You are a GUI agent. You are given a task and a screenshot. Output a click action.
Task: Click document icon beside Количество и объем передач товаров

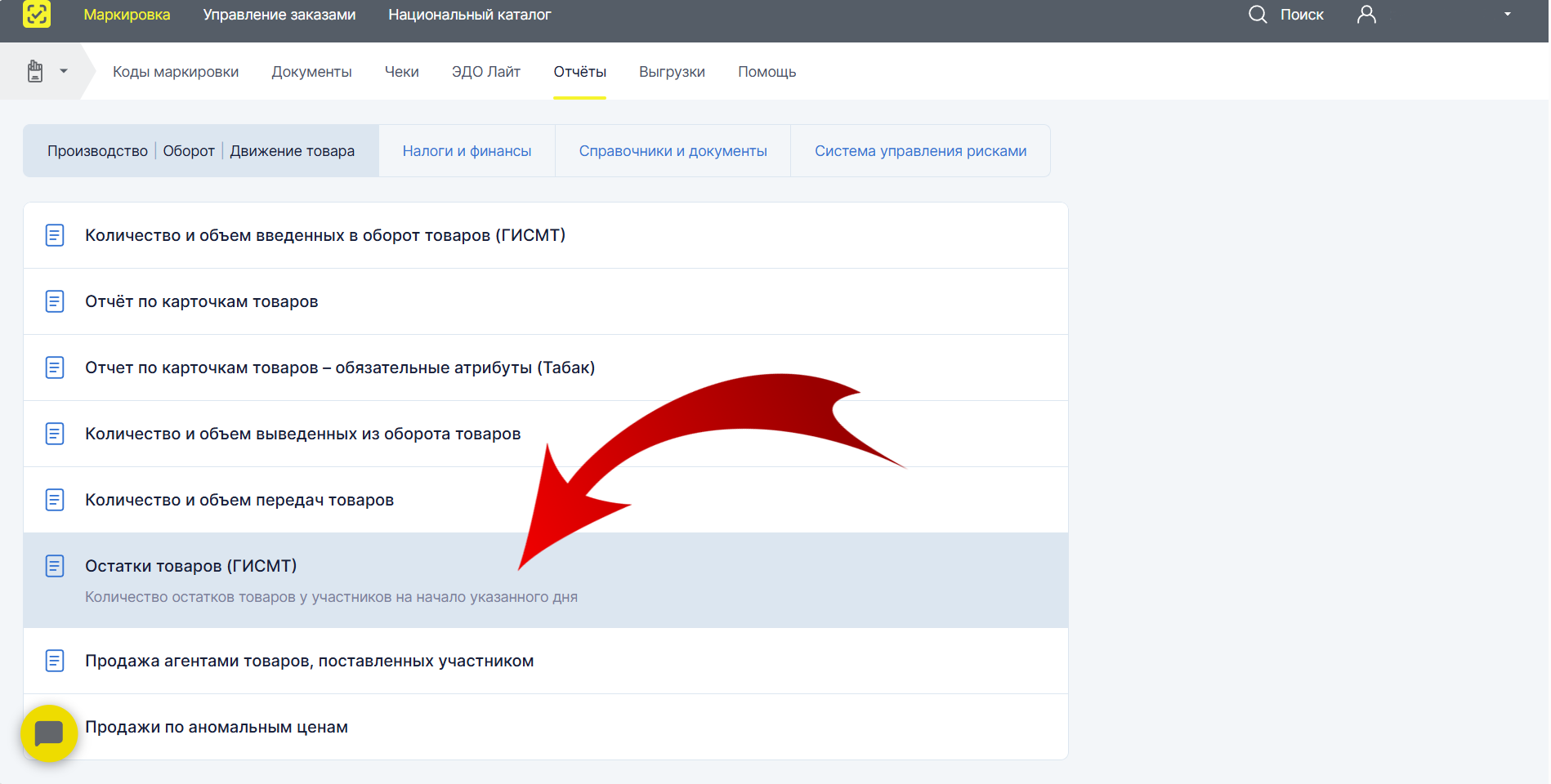point(55,500)
